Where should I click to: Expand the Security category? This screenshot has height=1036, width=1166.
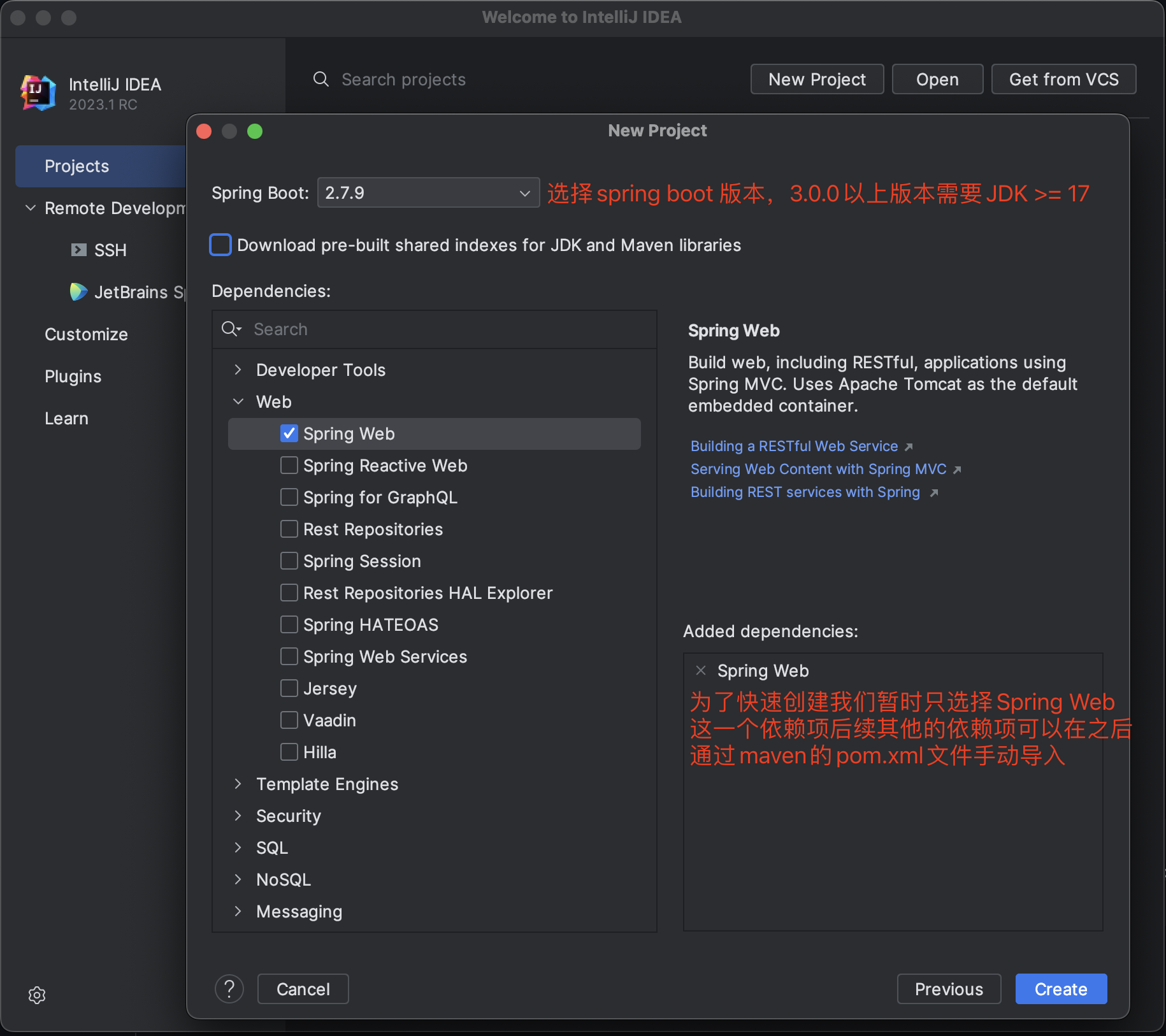tap(238, 816)
